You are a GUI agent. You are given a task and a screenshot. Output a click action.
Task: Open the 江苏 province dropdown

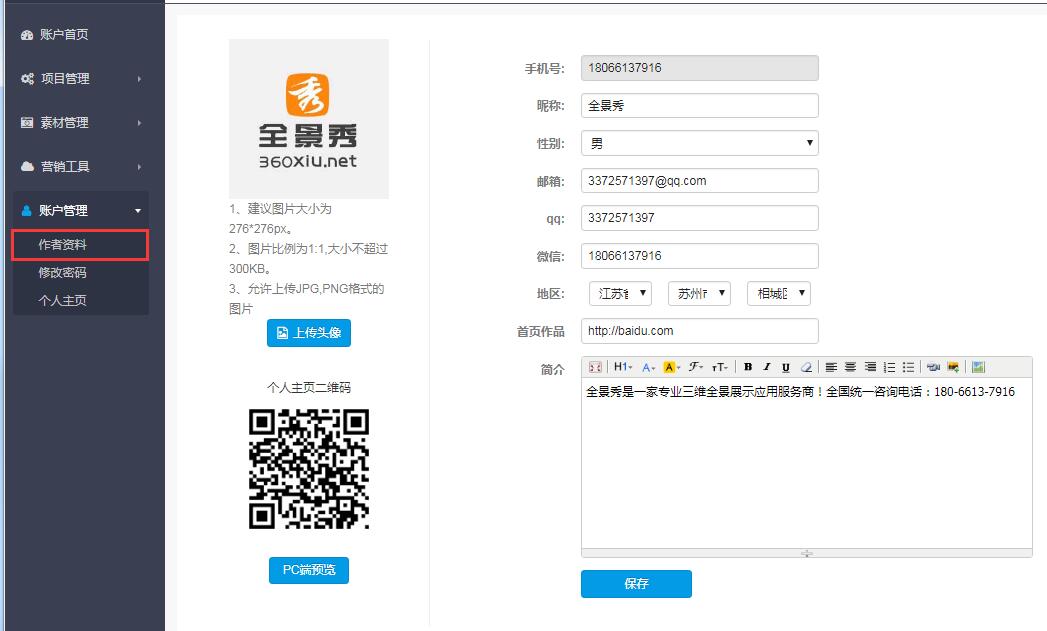(x=620, y=294)
